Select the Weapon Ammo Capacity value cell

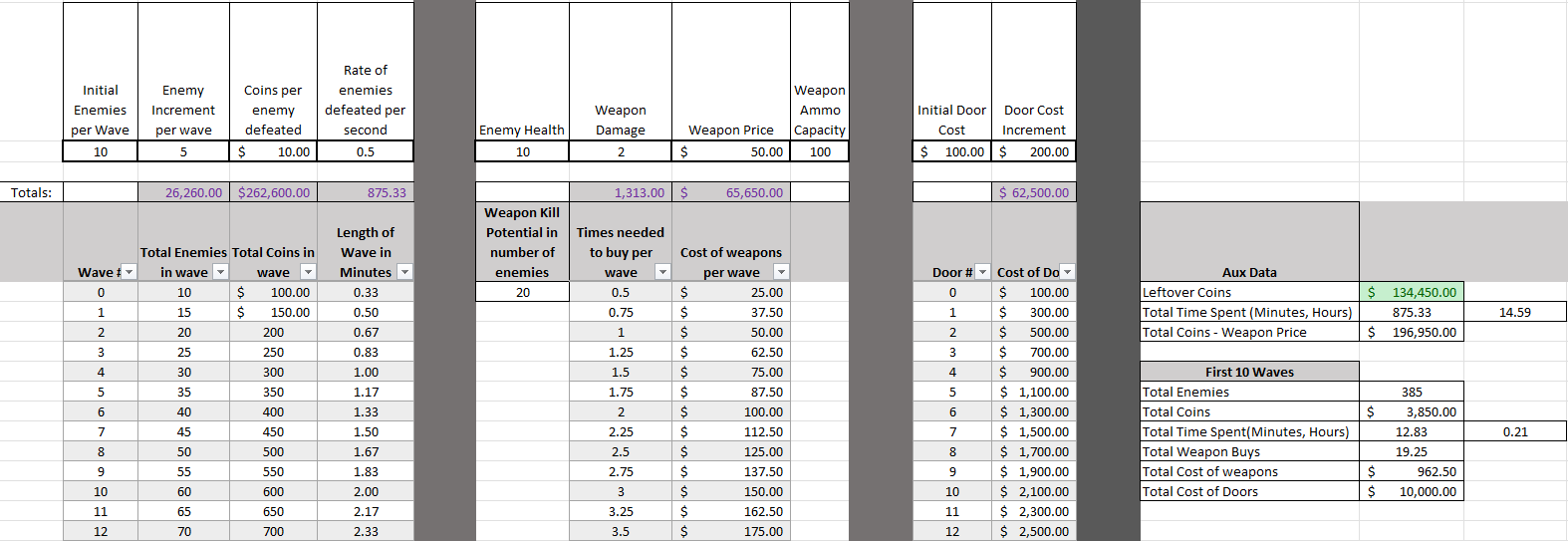click(x=820, y=151)
